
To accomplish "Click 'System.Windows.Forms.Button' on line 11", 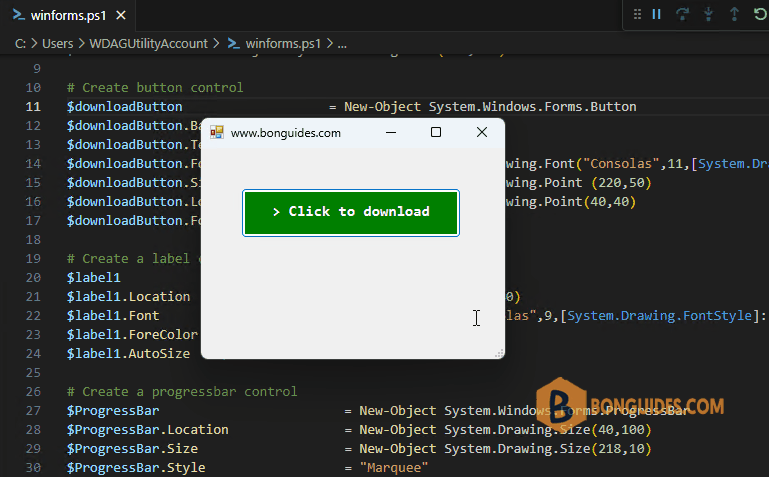I will pos(533,106).
